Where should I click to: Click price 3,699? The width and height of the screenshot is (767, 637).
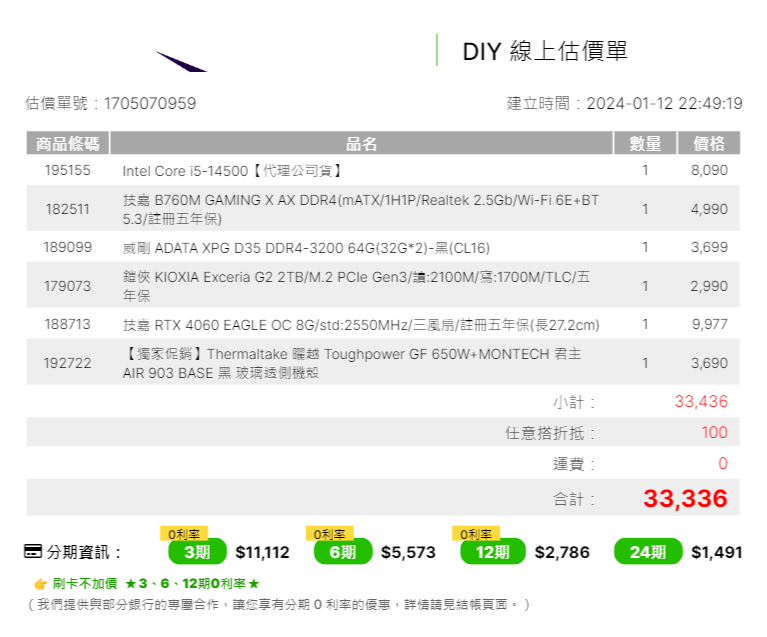(x=709, y=247)
